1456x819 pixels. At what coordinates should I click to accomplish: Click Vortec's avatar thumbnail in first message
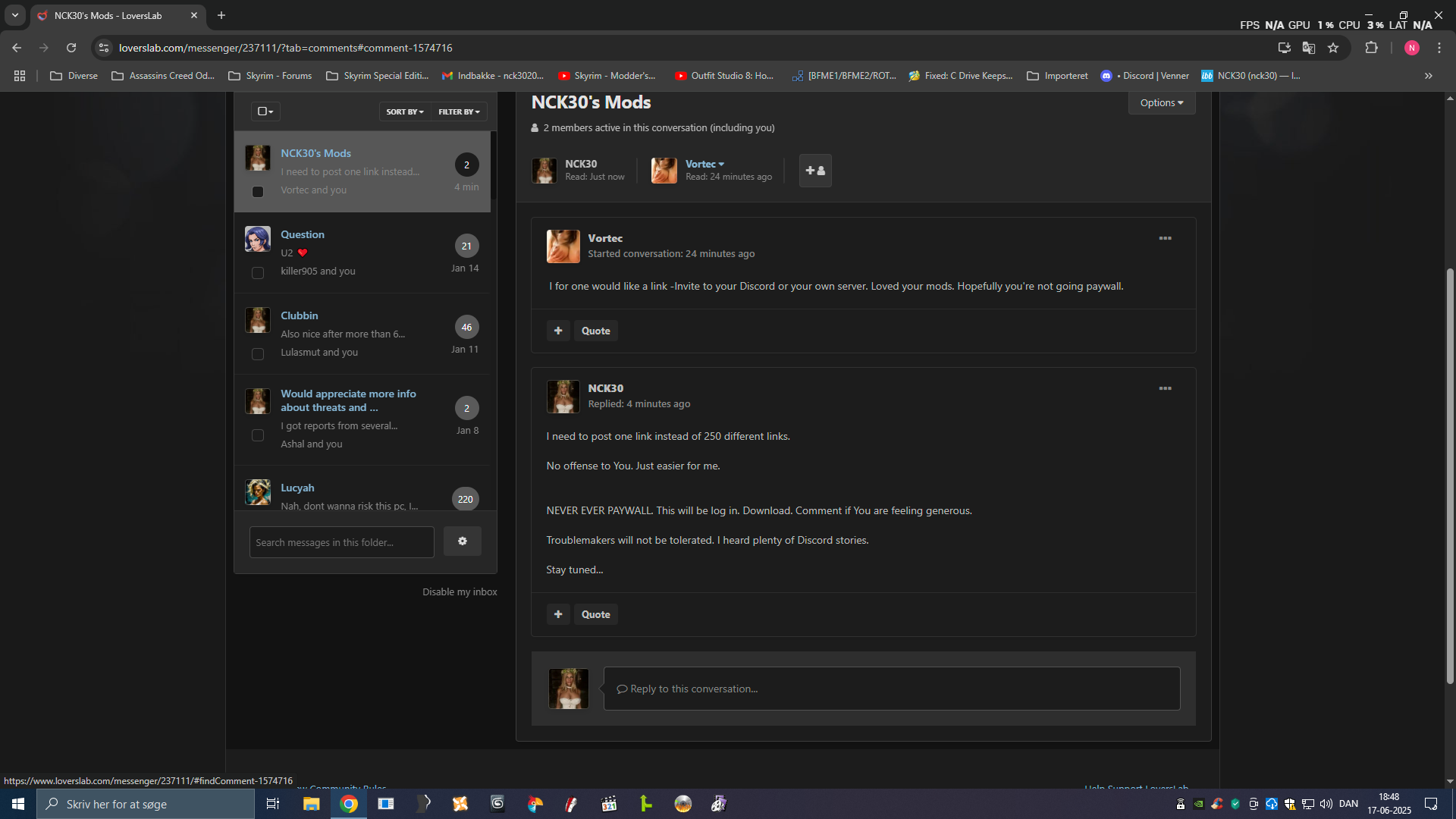(x=563, y=246)
